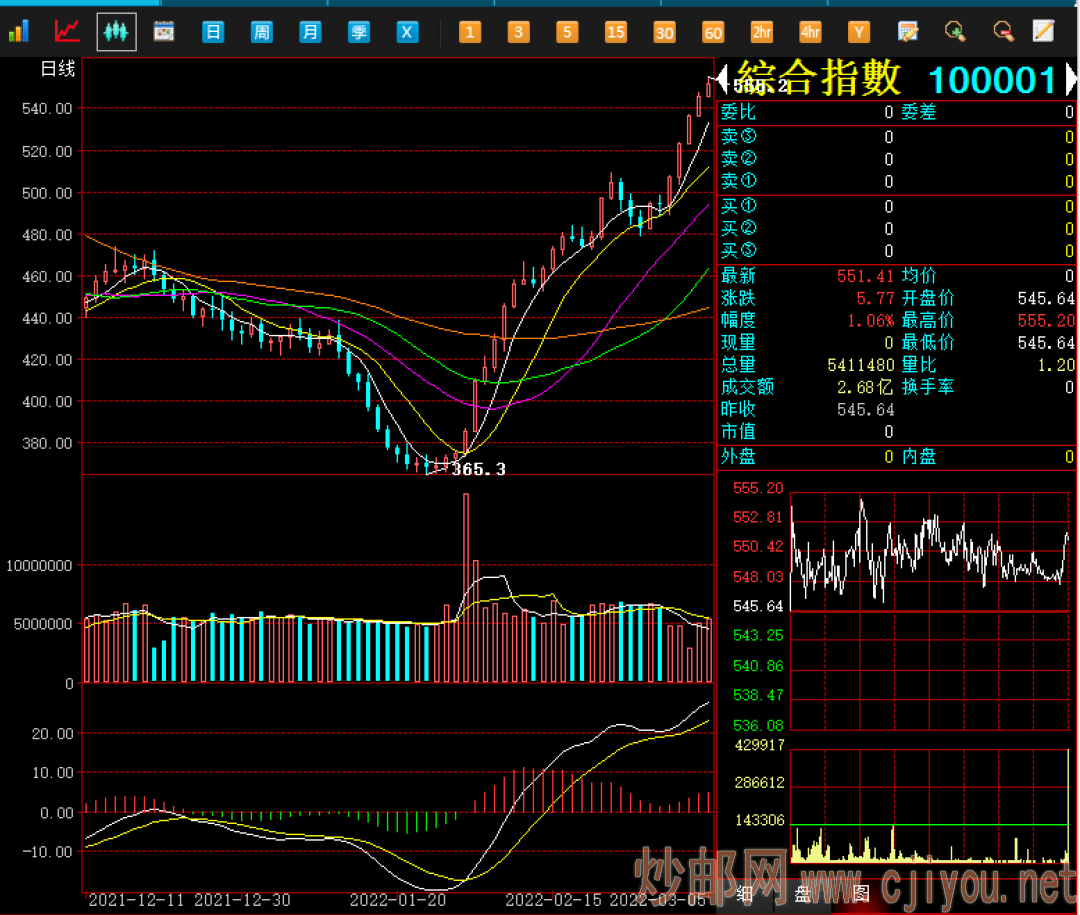The image size is (1080, 915).
Task: Switch to quarterly 季 period
Action: 359,32
